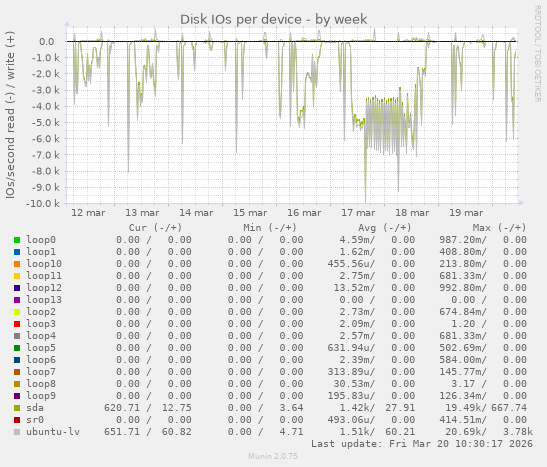Click the 0.0 y-axis tick label
The width and height of the screenshot is (547, 467).
pos(47,42)
